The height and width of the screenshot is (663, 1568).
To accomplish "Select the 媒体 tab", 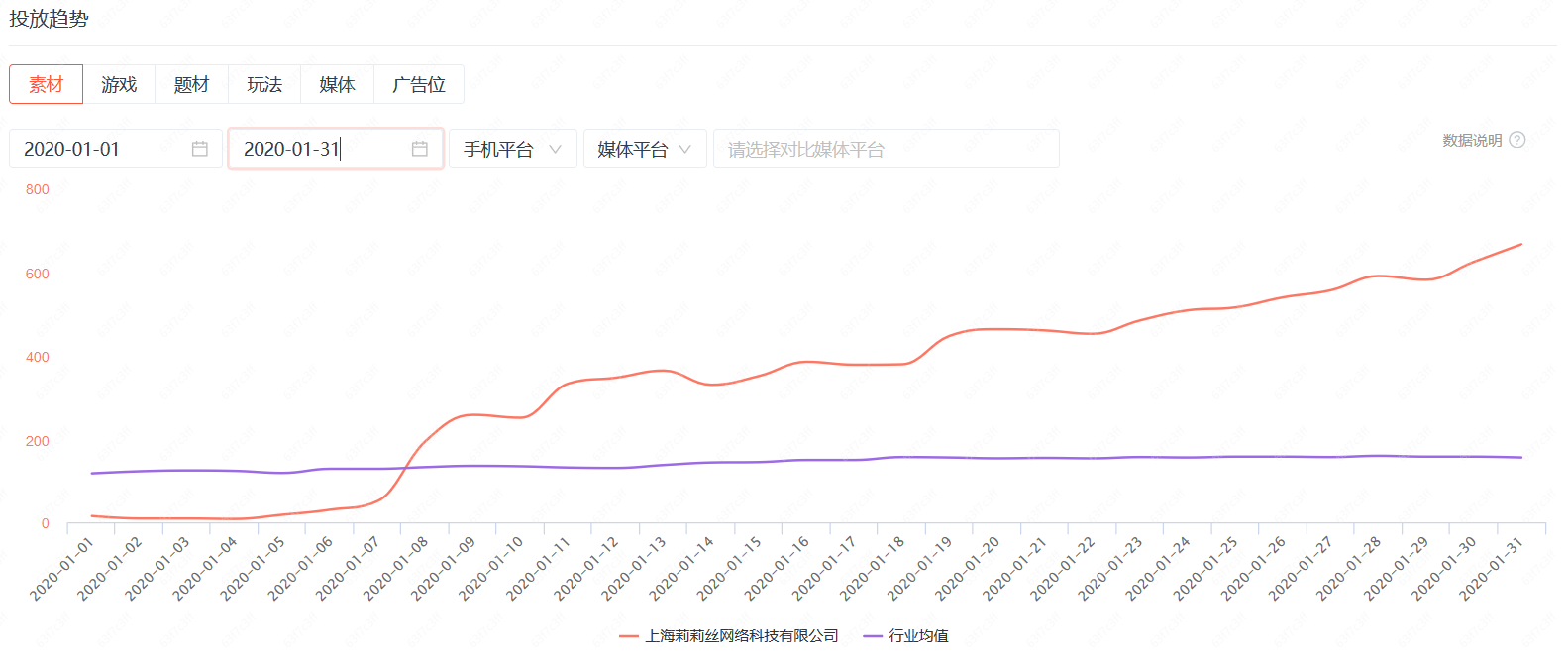I will (337, 84).
